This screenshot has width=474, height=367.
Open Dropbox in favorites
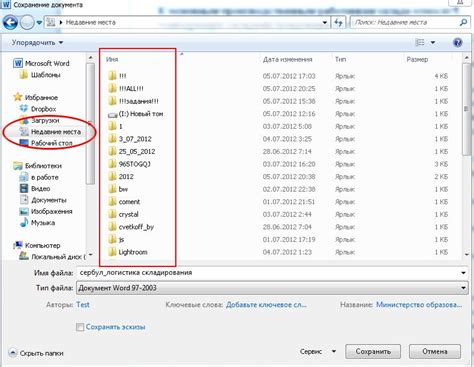point(38,109)
